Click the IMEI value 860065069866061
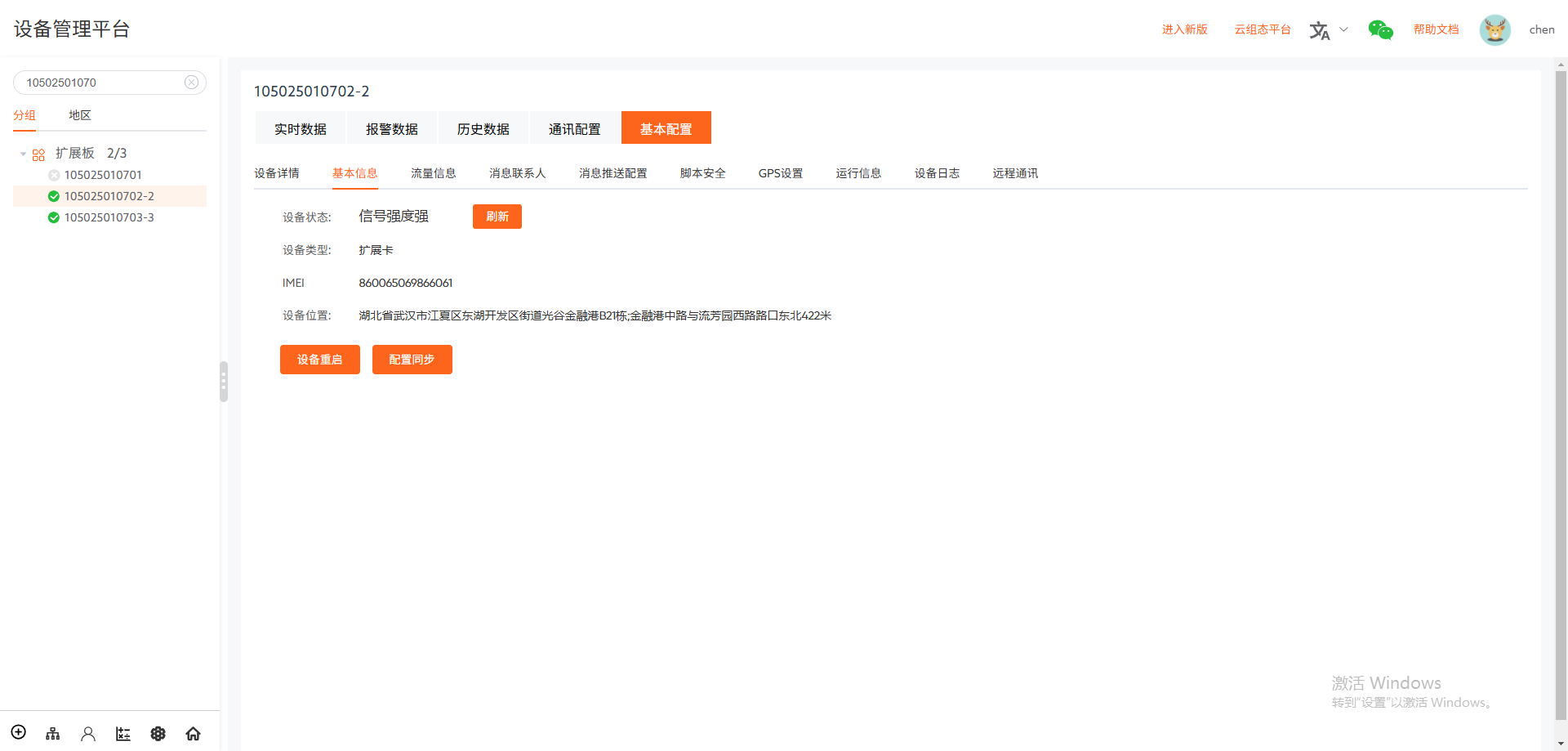The image size is (1568, 751). click(406, 283)
